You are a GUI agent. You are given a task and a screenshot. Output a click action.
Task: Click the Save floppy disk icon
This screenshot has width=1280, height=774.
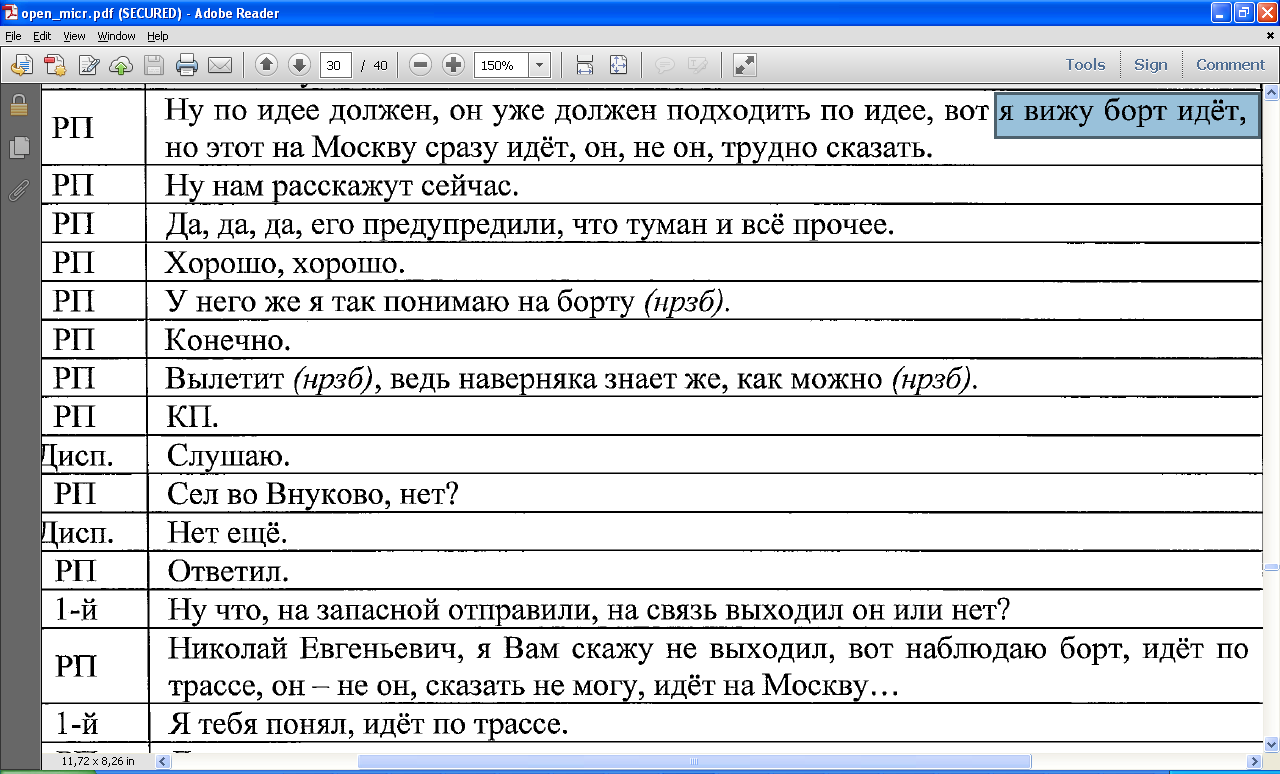(x=154, y=65)
